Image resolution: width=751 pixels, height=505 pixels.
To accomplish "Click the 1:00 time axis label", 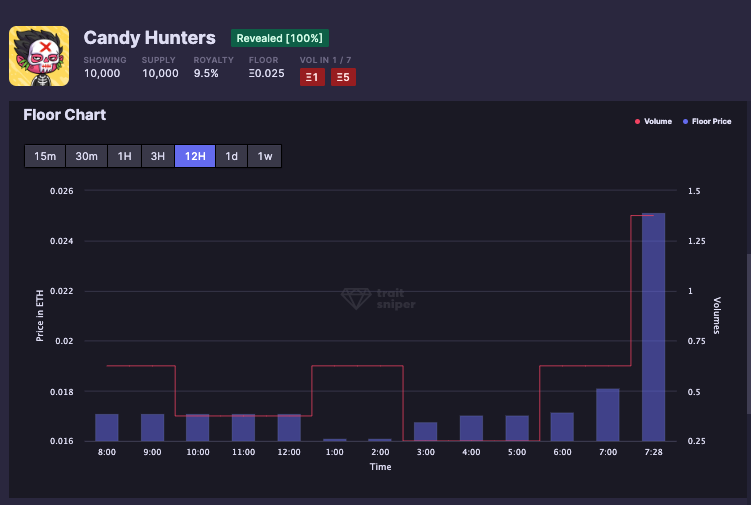I will pos(334,452).
